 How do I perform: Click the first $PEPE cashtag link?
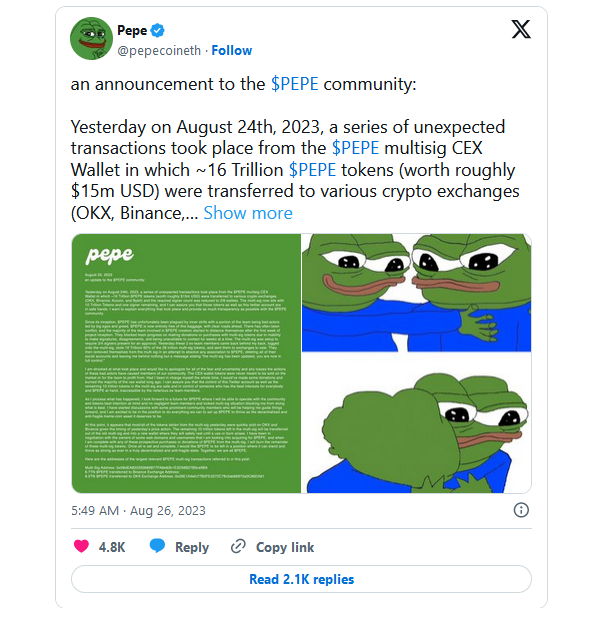[296, 85]
